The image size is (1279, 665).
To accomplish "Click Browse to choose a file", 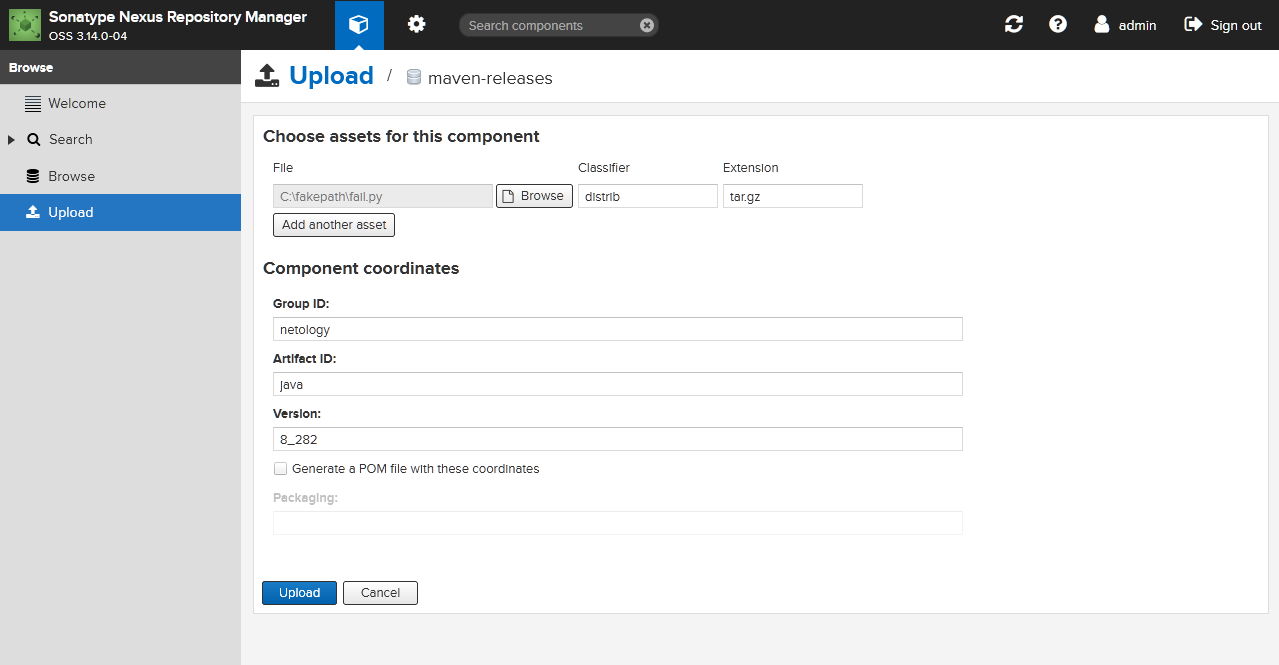I will [533, 195].
